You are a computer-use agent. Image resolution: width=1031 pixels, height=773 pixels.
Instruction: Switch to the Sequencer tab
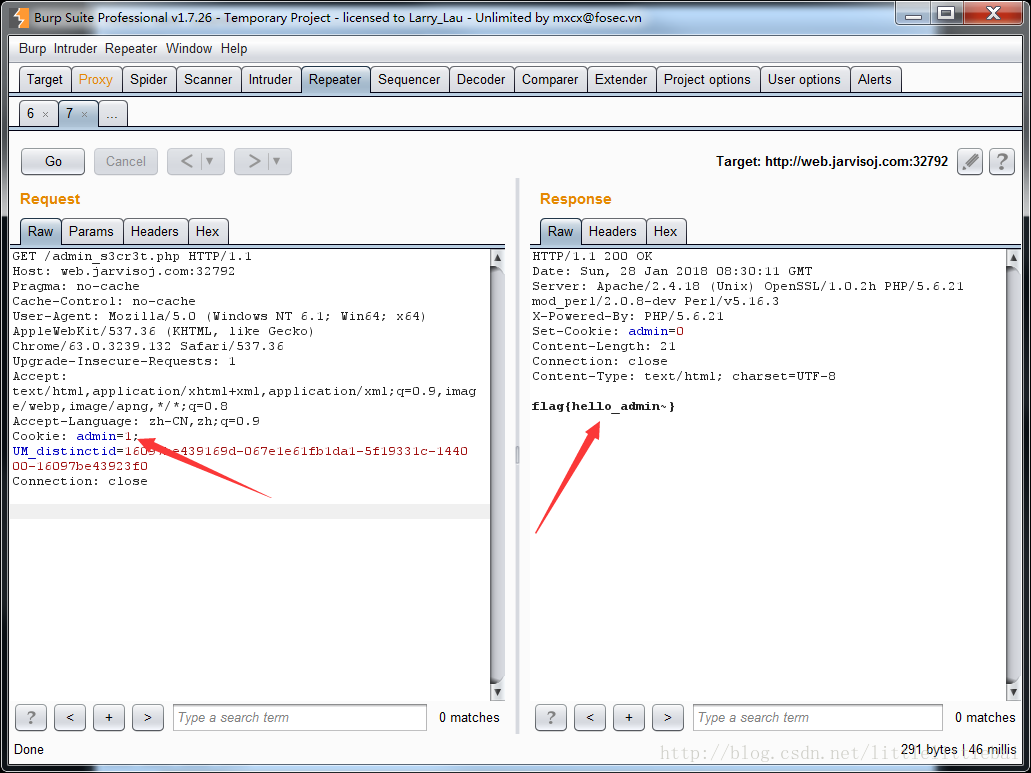[x=409, y=80]
